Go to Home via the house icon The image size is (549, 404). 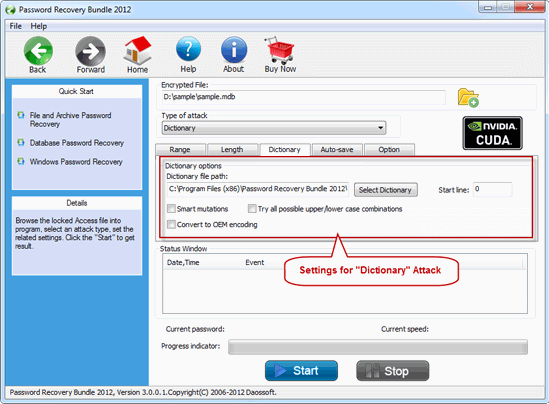coord(137,50)
